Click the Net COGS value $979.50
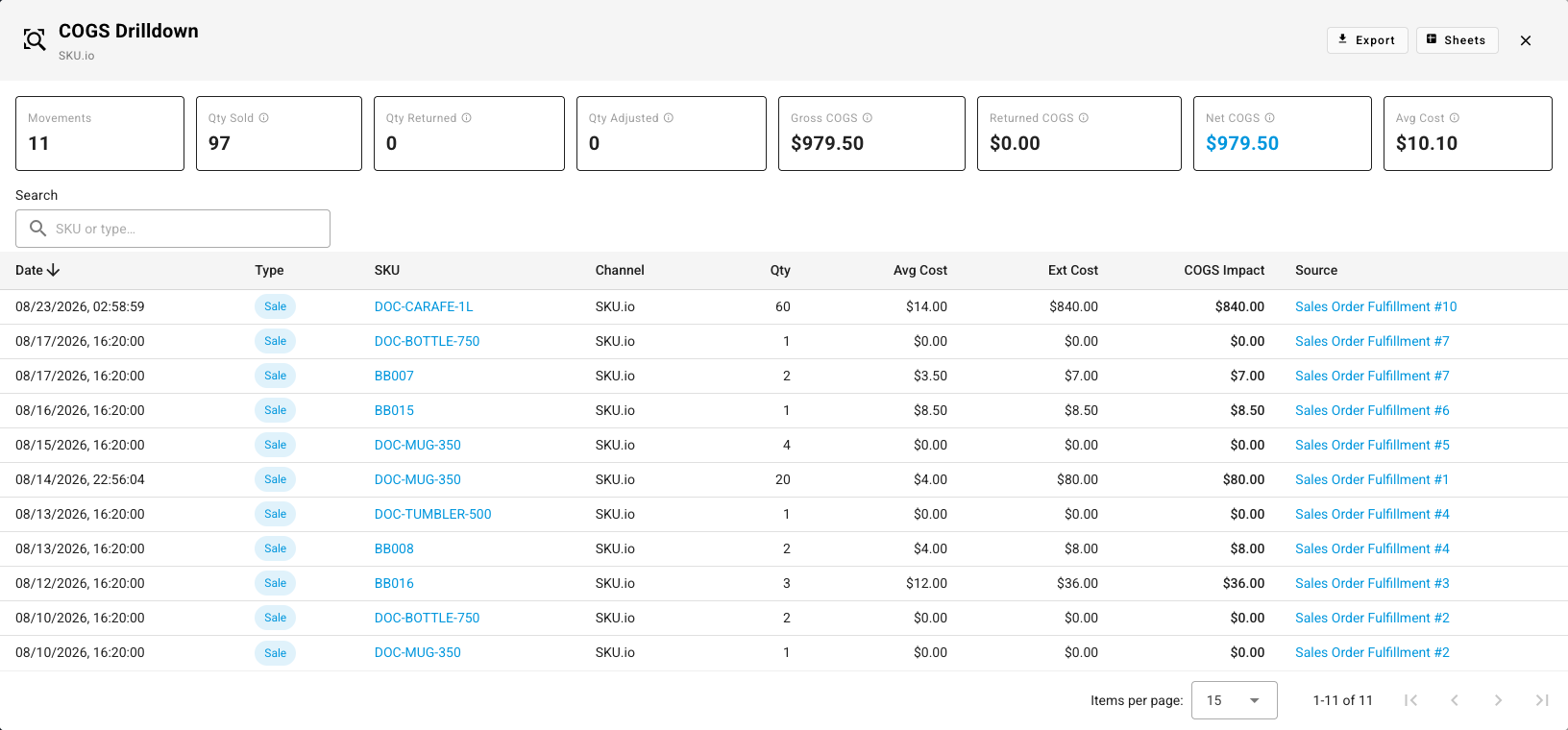Screen dimensions: 1568x730 tap(1242, 143)
